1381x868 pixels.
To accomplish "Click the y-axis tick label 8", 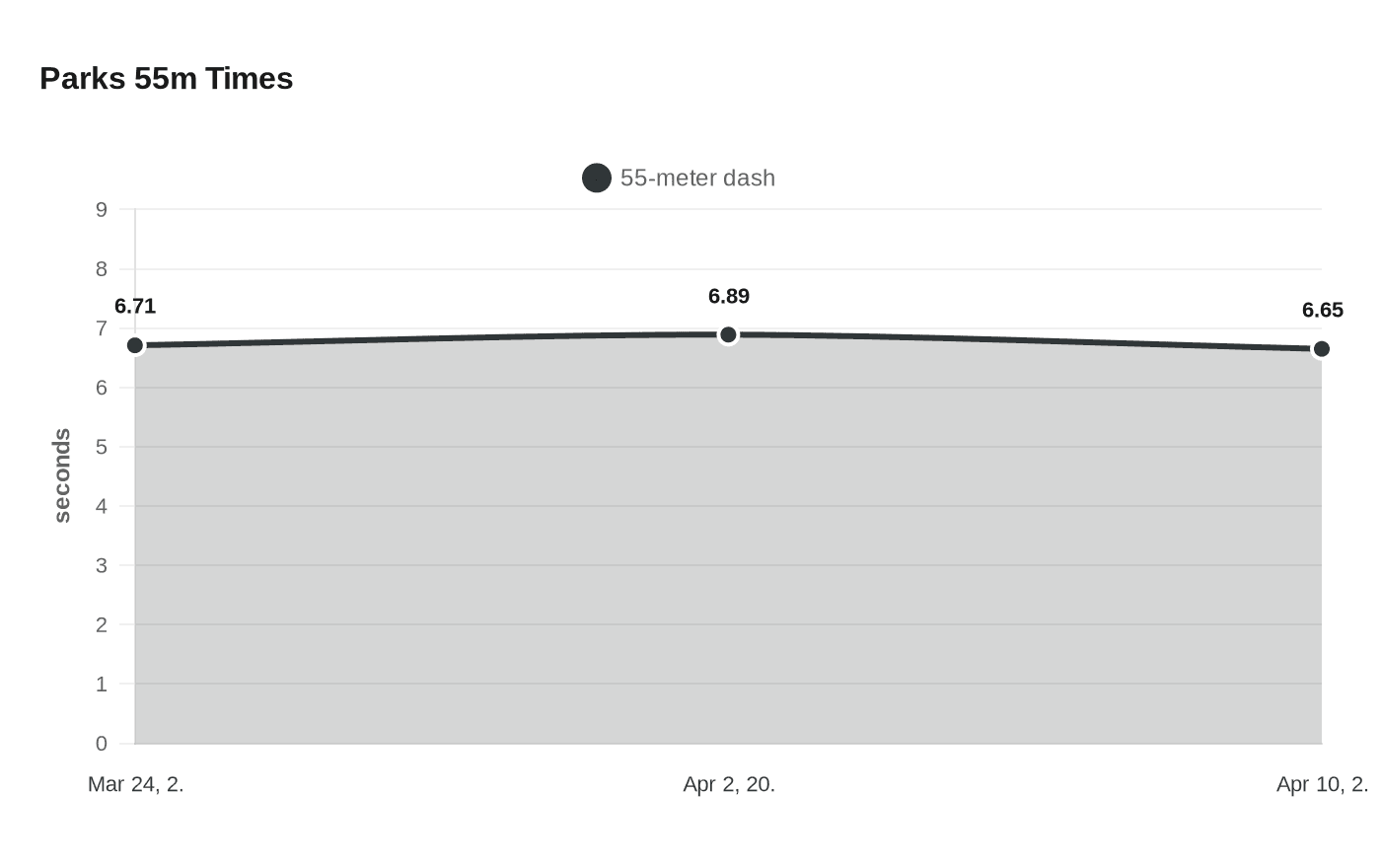I will click(x=102, y=269).
